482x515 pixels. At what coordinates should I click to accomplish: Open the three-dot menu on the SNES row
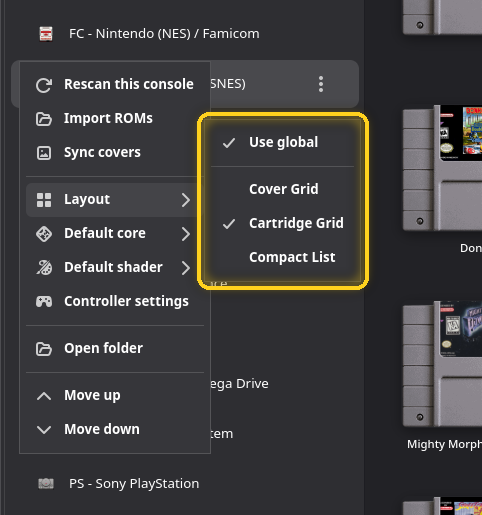coord(321,84)
